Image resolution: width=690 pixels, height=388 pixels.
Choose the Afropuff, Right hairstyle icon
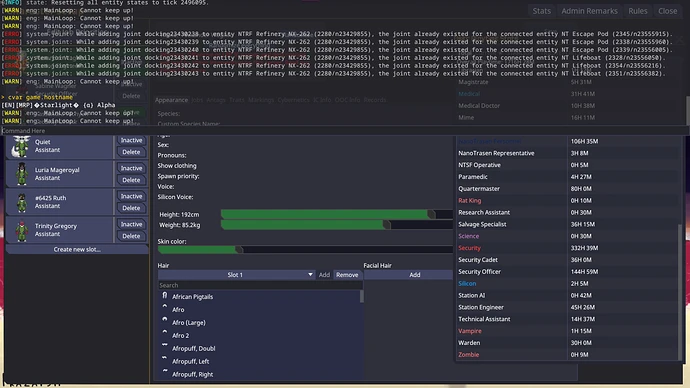pos(165,371)
